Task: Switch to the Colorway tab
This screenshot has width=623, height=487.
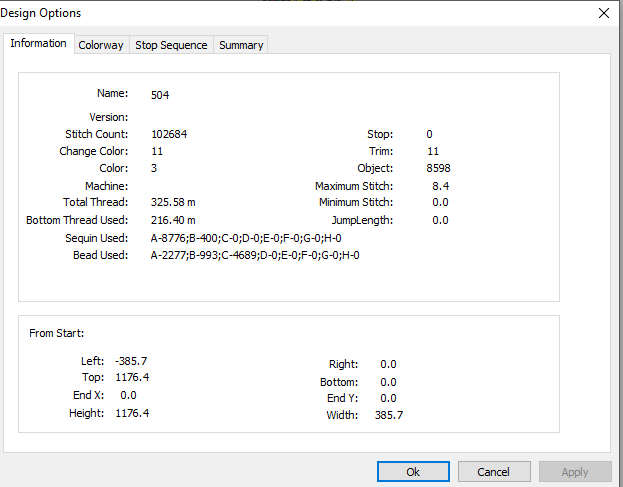Action: pyautogui.click(x=101, y=45)
